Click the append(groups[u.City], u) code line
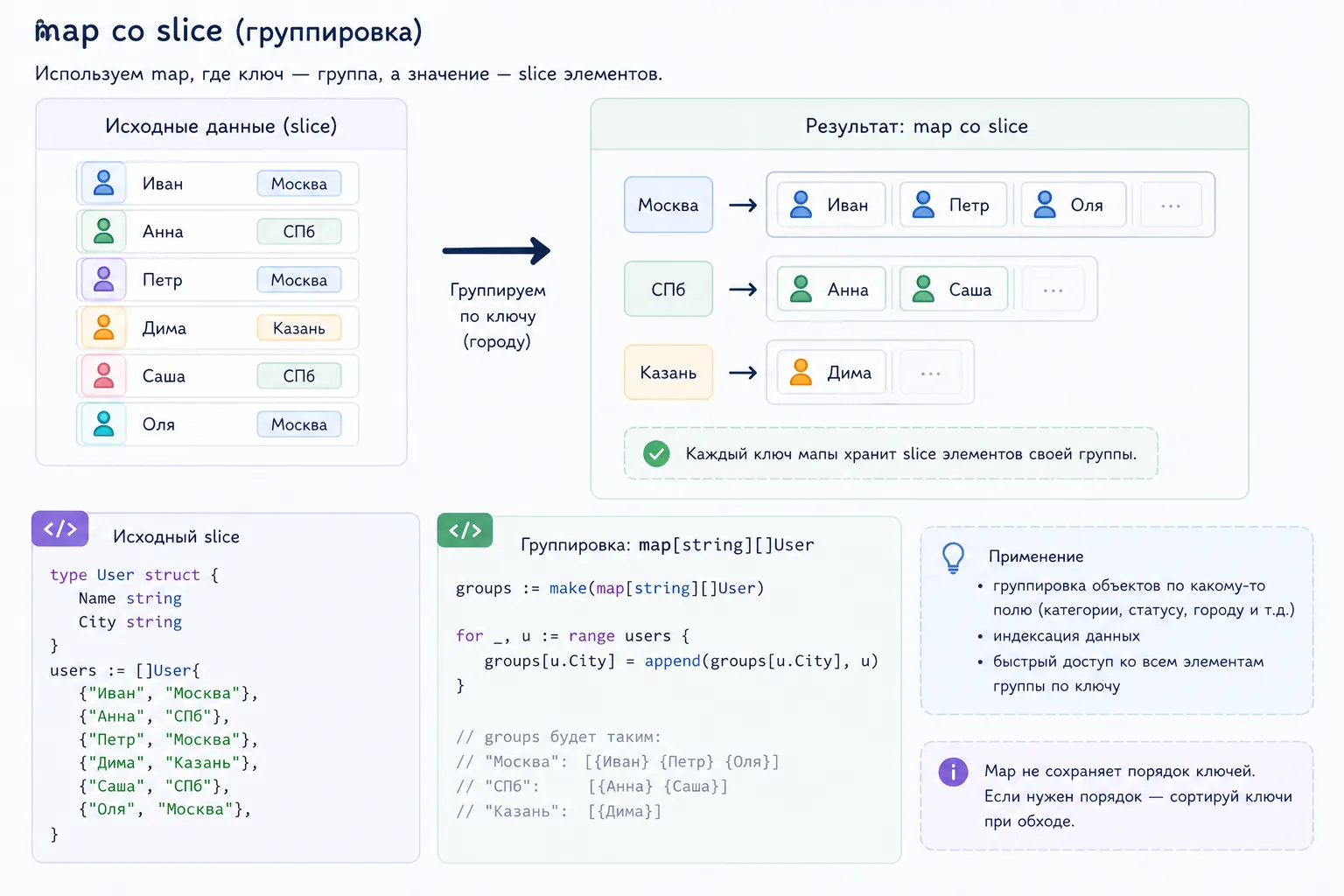The image size is (1344, 896). (681, 661)
